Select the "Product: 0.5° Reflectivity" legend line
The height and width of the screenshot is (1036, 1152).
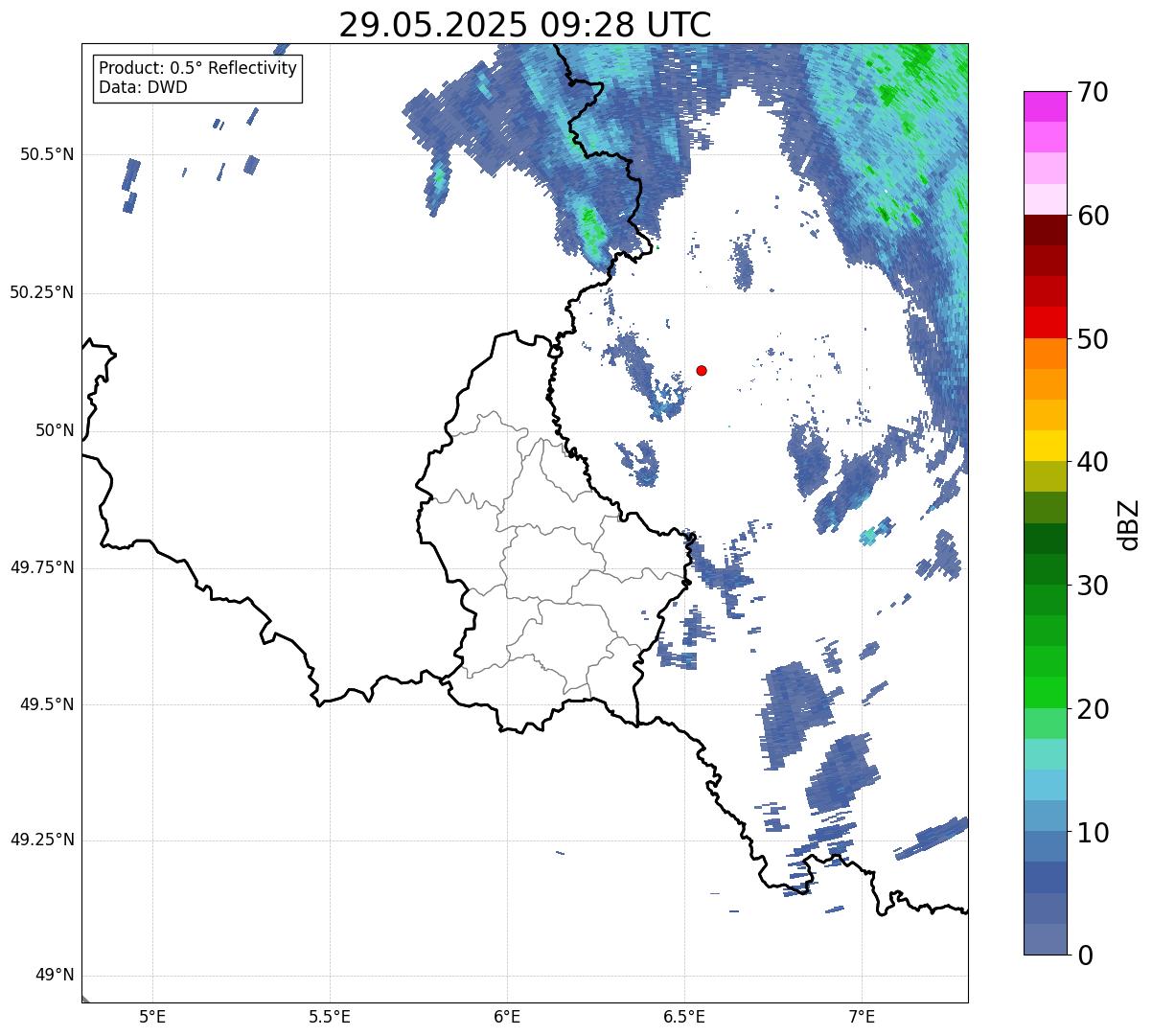click(197, 68)
